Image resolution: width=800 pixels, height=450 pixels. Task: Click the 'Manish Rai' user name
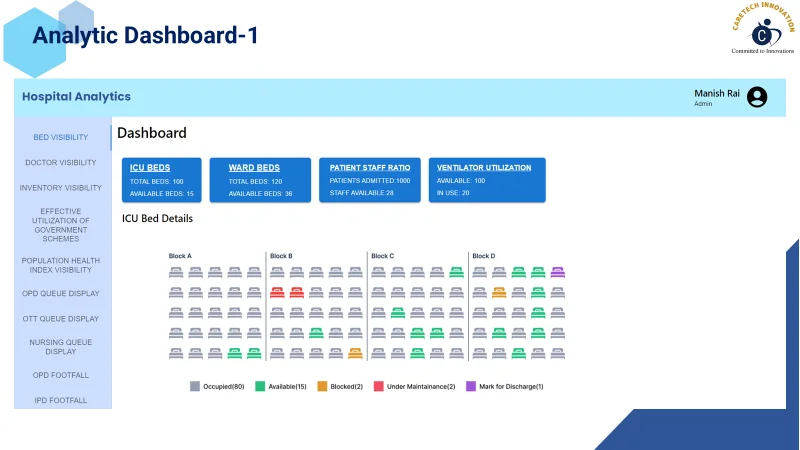[x=717, y=93]
